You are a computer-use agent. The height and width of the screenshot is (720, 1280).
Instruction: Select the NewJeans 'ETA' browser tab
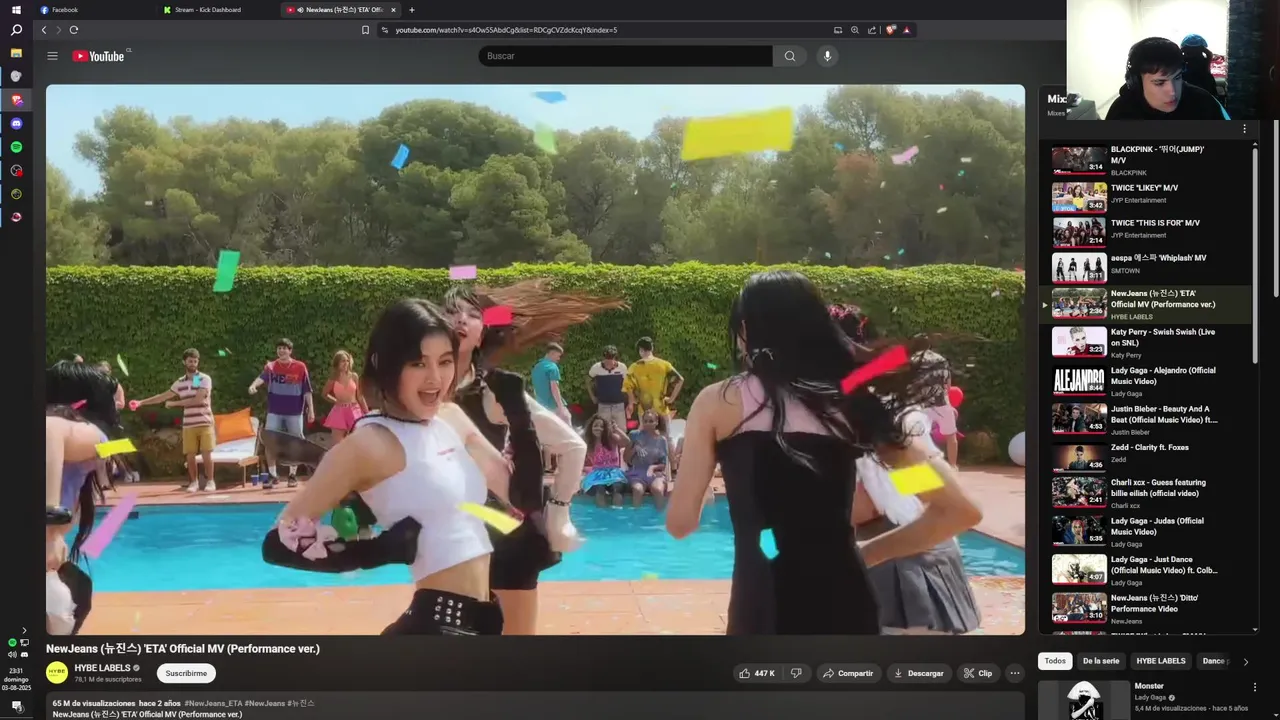pyautogui.click(x=340, y=10)
